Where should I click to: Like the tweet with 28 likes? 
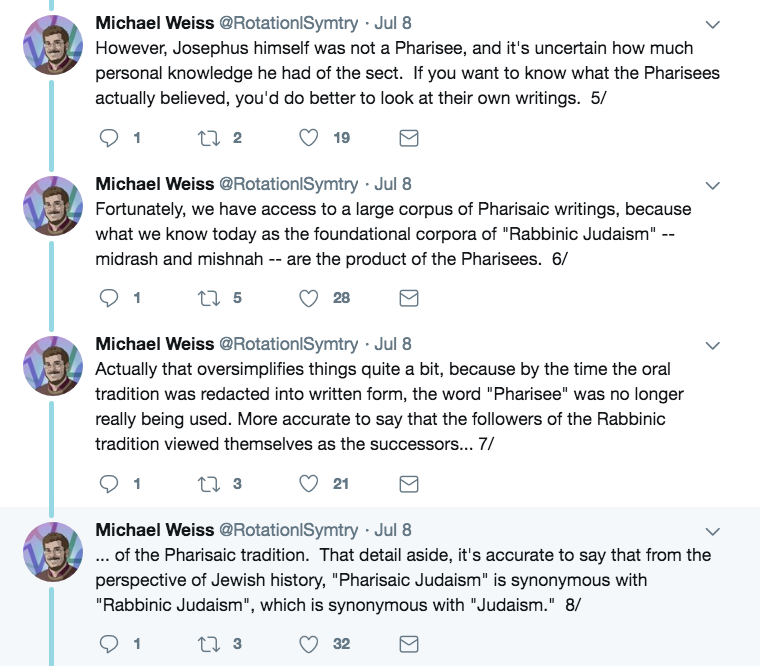tap(310, 298)
